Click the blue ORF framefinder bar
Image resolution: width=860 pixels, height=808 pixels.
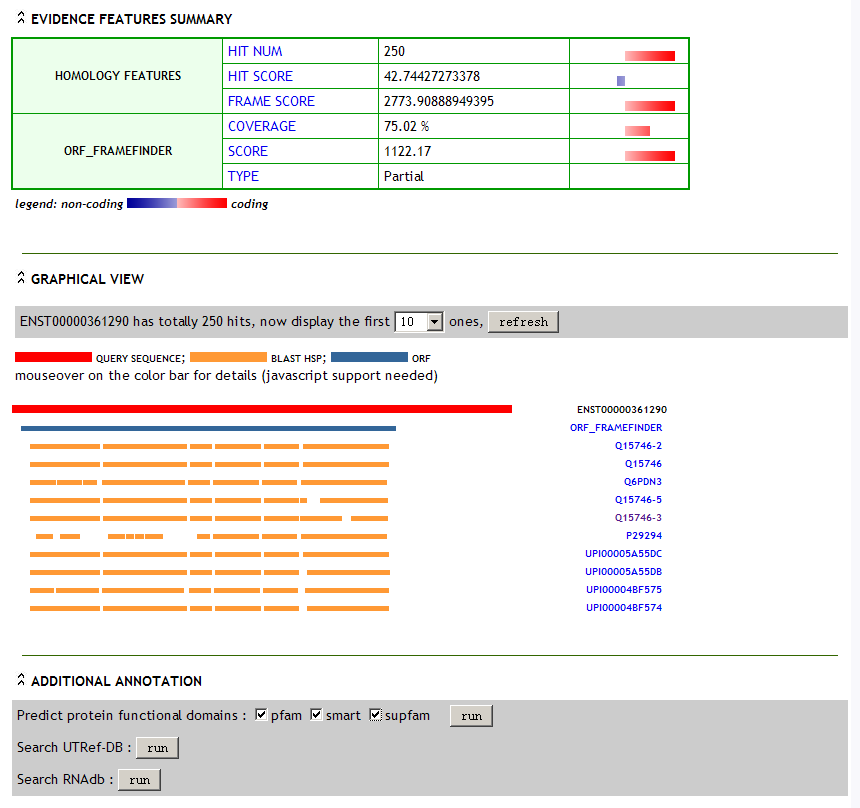coord(208,428)
